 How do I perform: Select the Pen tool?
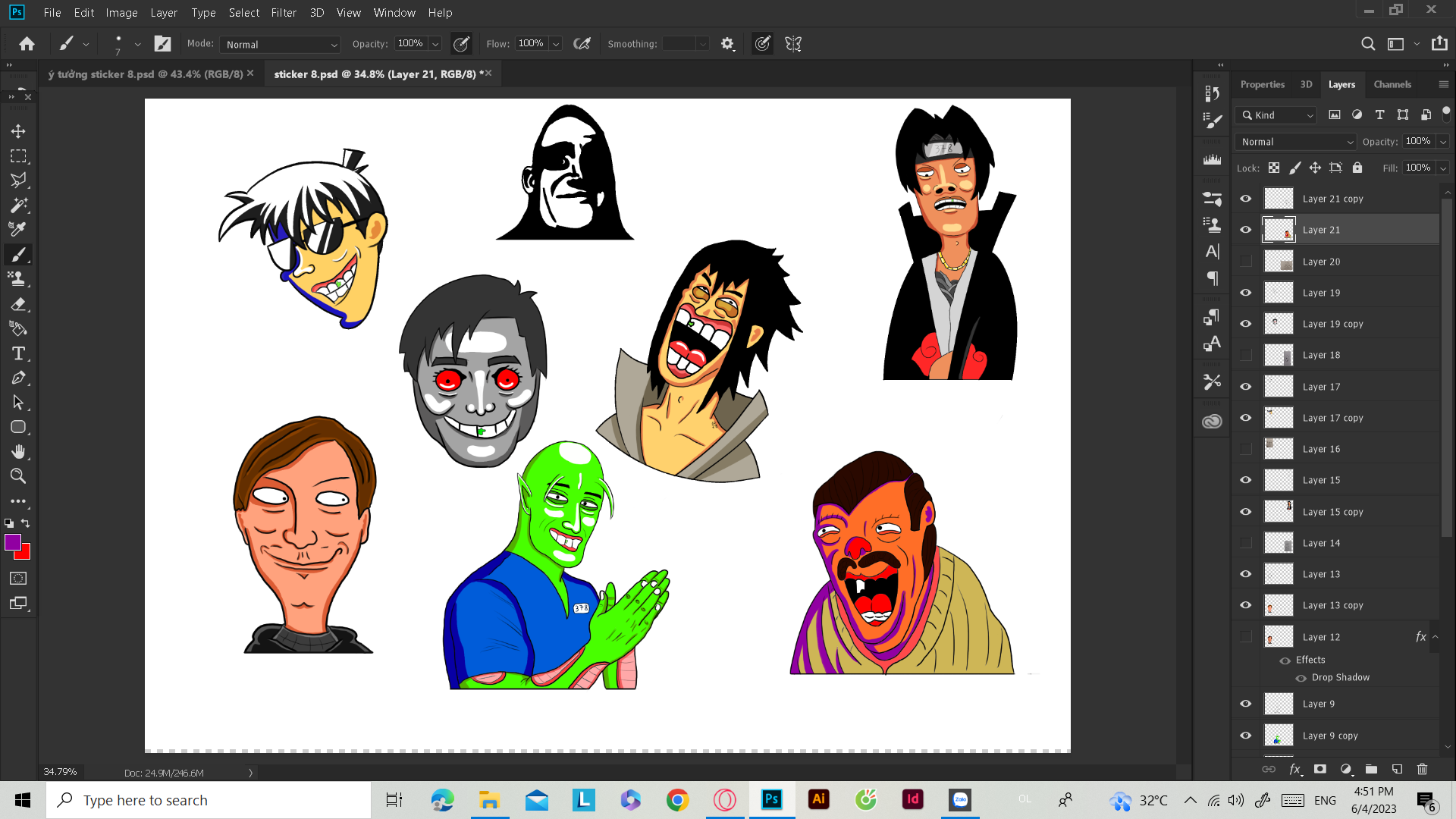[x=18, y=378]
